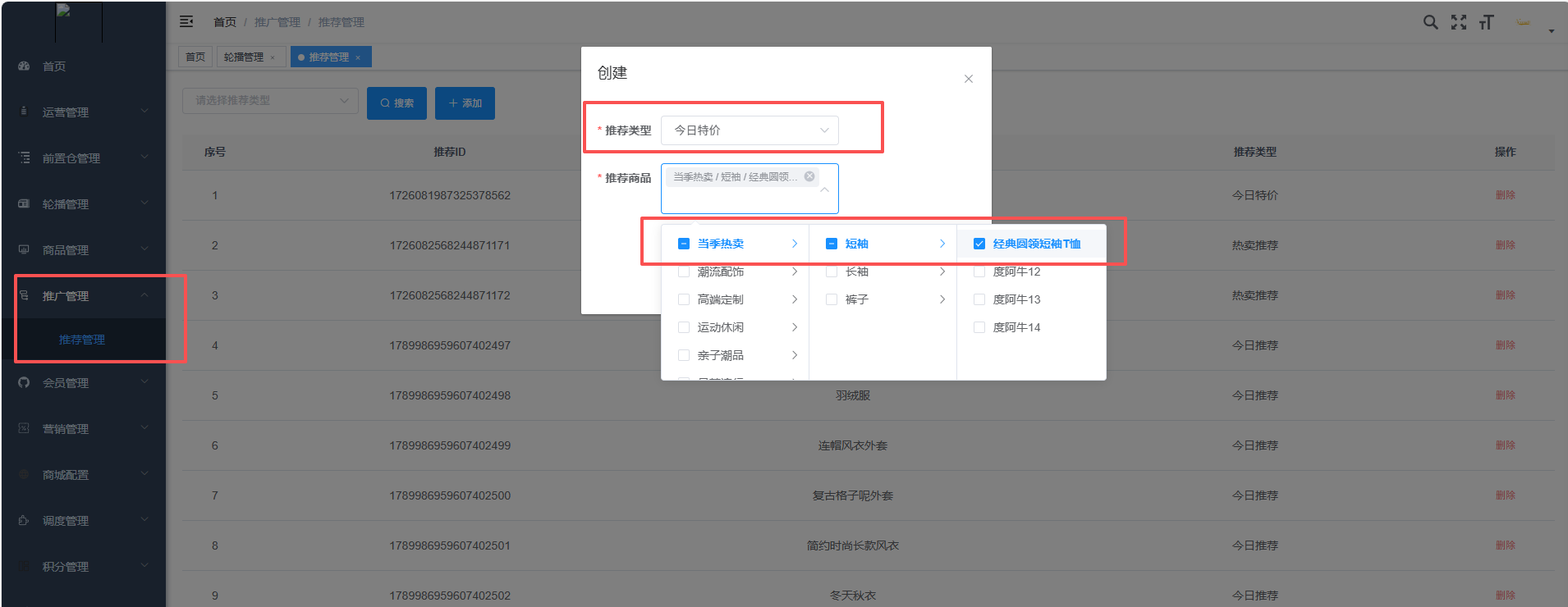Screen dimensions: 1568x607
Task: Check the 潮流配饰 category checkbox
Action: pyautogui.click(x=684, y=272)
